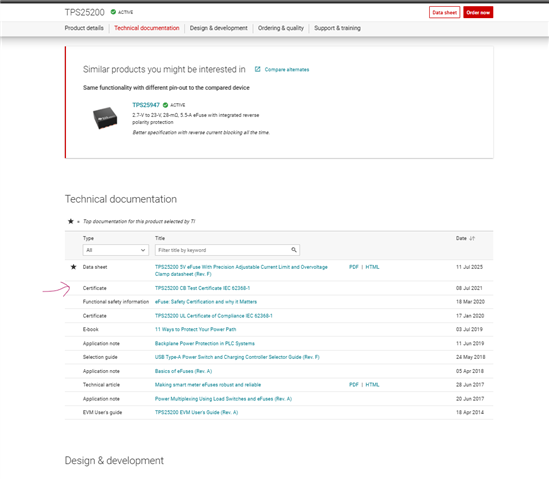Open TPS25200 5V eFuse datasheet title link
Viewport: 549px width, 479px height.
241,270
